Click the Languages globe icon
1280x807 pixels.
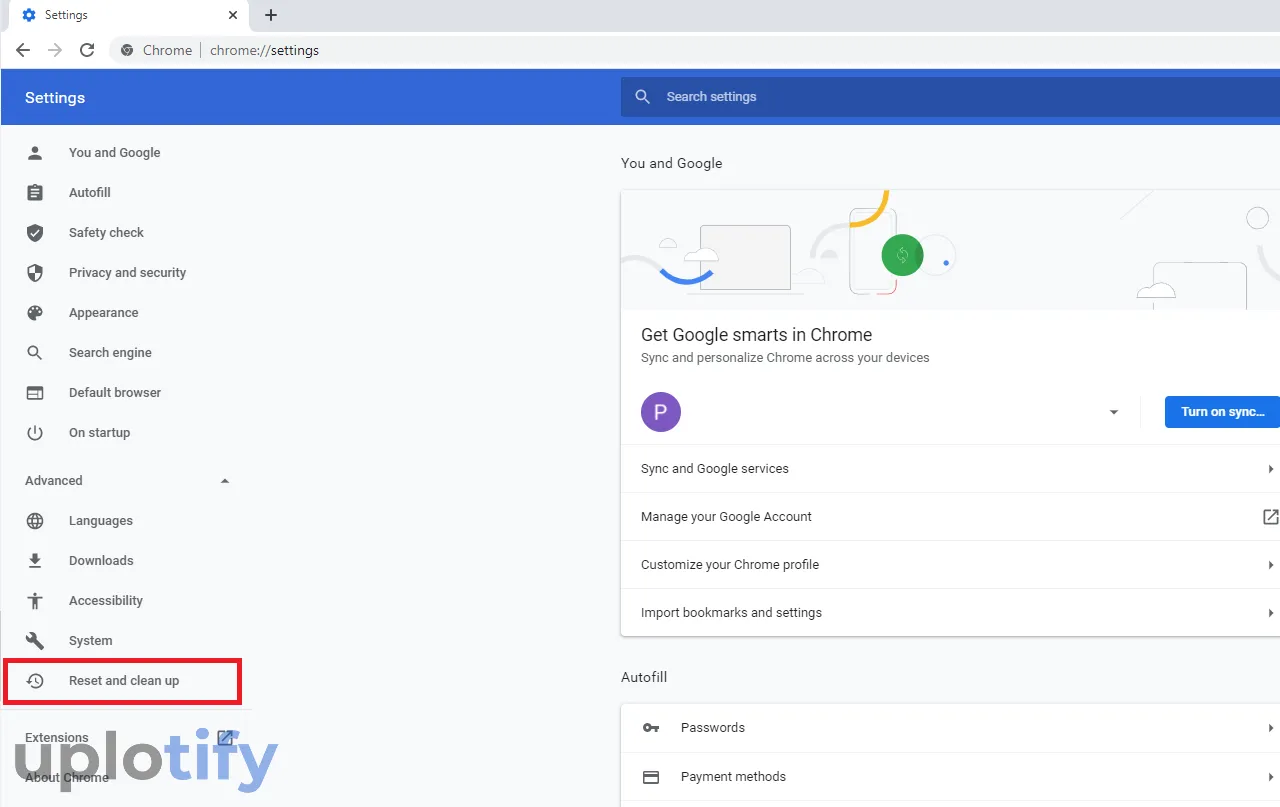click(35, 521)
